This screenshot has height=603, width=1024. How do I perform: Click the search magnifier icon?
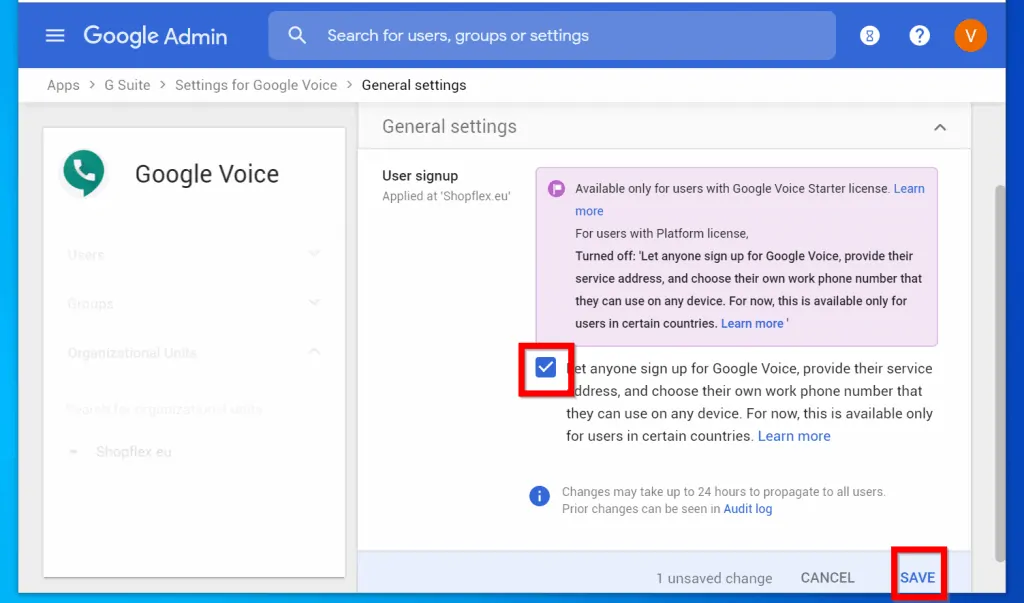297,36
